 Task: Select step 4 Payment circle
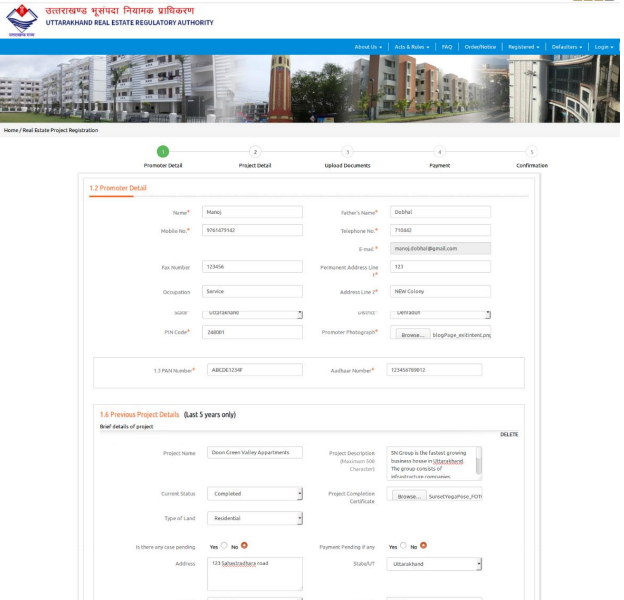point(440,152)
